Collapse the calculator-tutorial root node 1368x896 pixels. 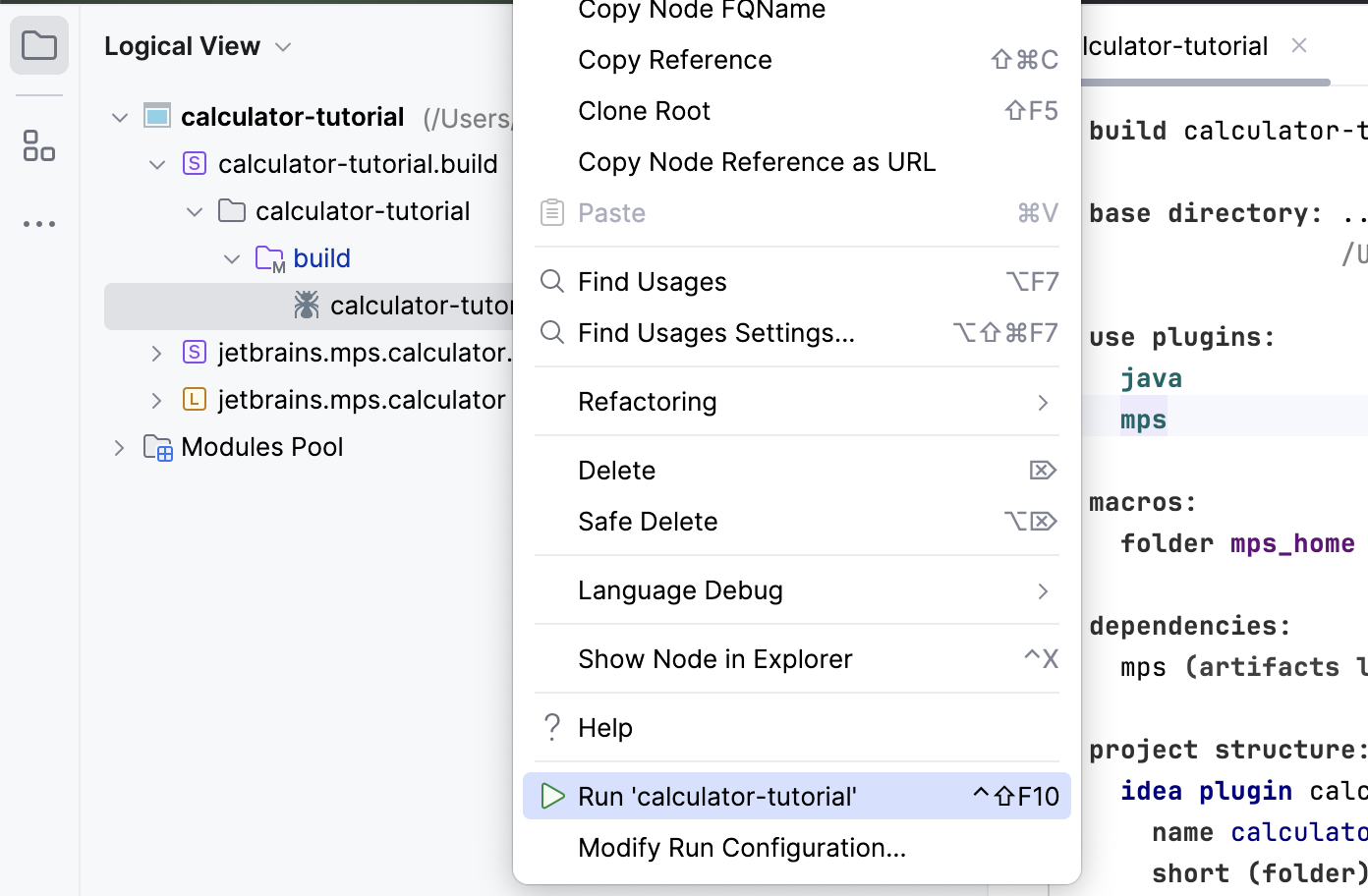pyautogui.click(x=120, y=118)
